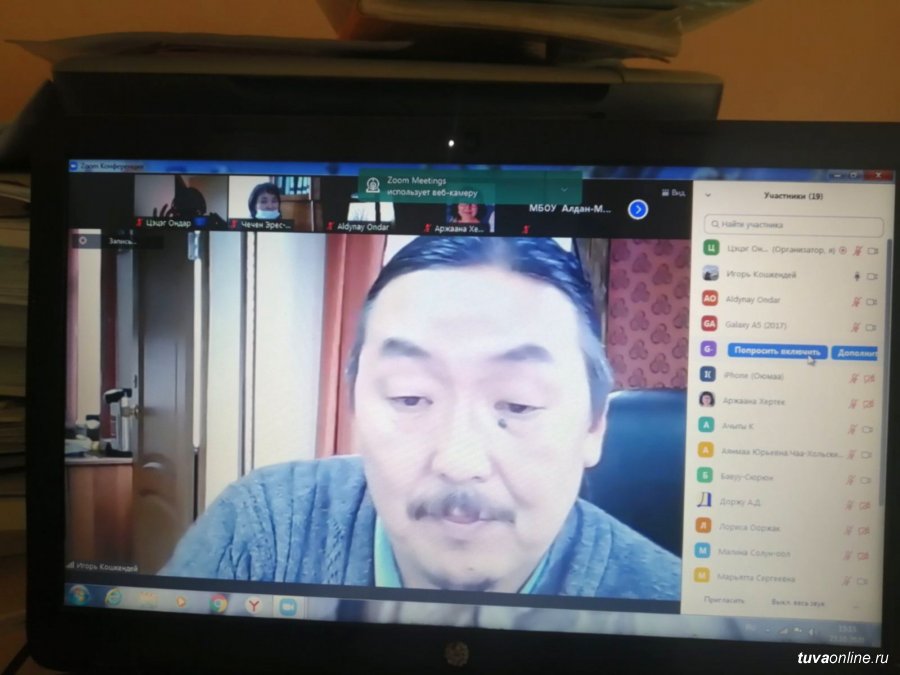This screenshot has height=675, width=900.
Task: Collapse the Участники panel with the chevron
Action: click(x=708, y=196)
